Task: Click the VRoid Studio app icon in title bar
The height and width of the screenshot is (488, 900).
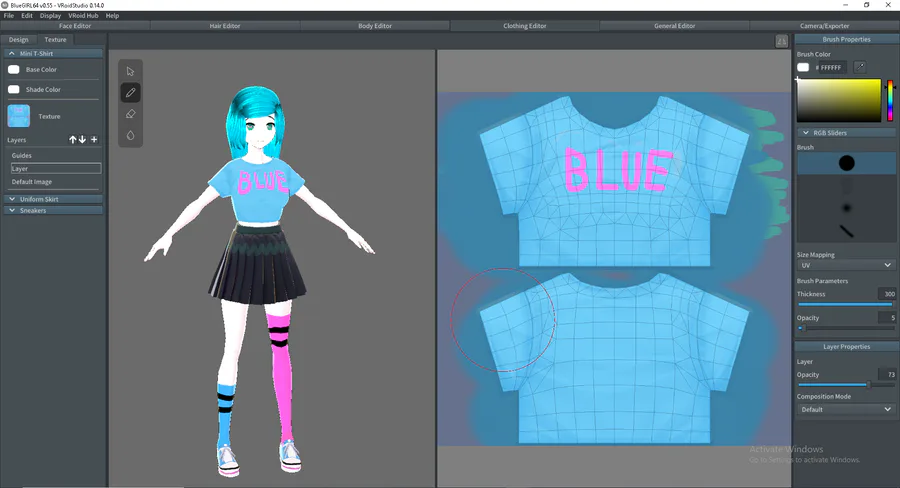Action: [5, 5]
